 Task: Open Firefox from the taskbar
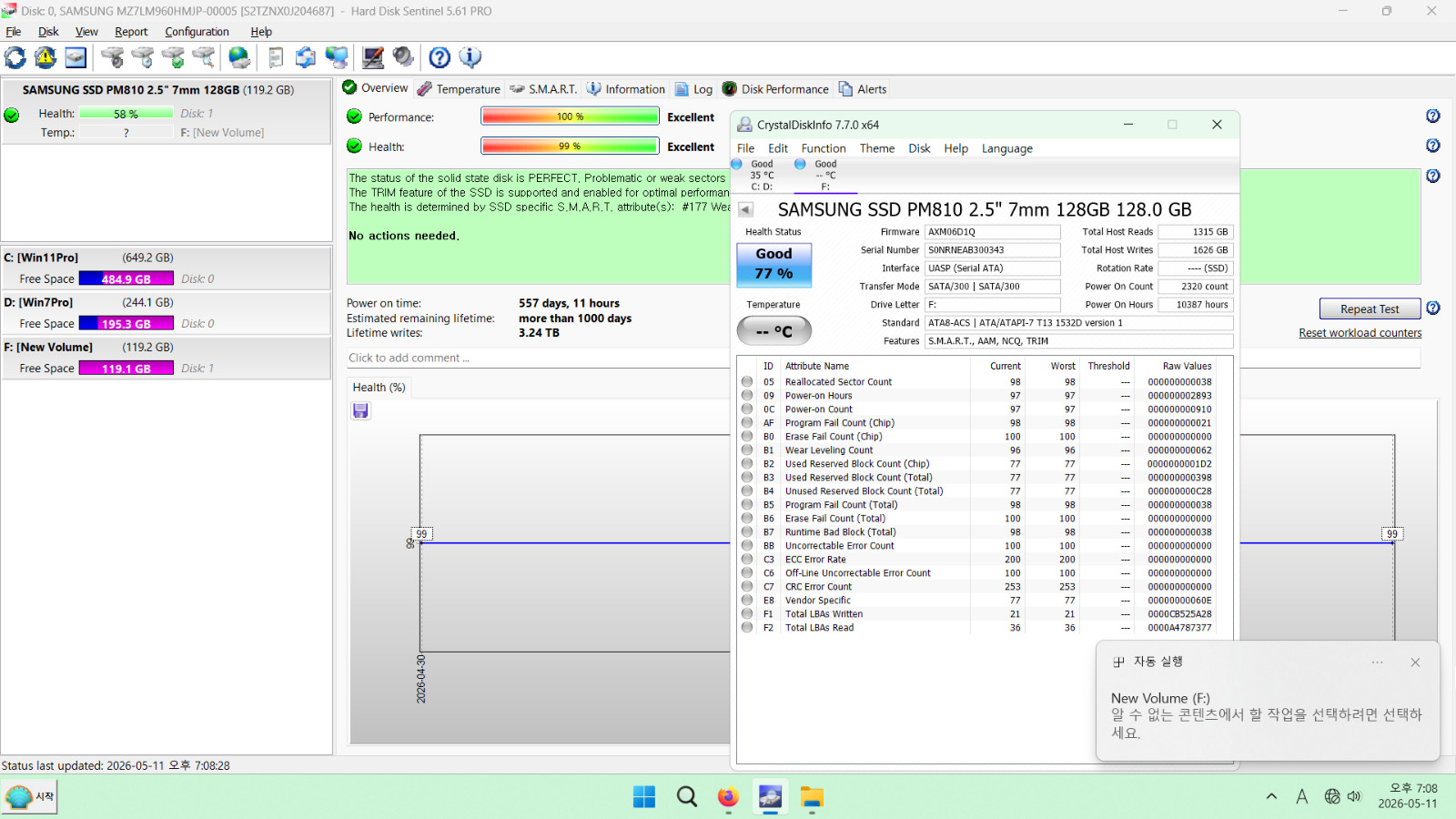(728, 797)
